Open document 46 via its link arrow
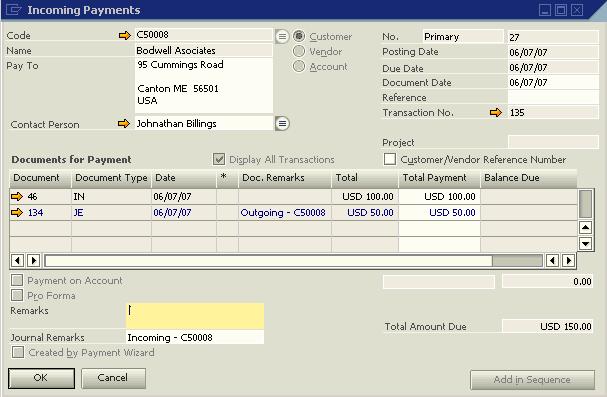607x397 pixels. [17, 197]
